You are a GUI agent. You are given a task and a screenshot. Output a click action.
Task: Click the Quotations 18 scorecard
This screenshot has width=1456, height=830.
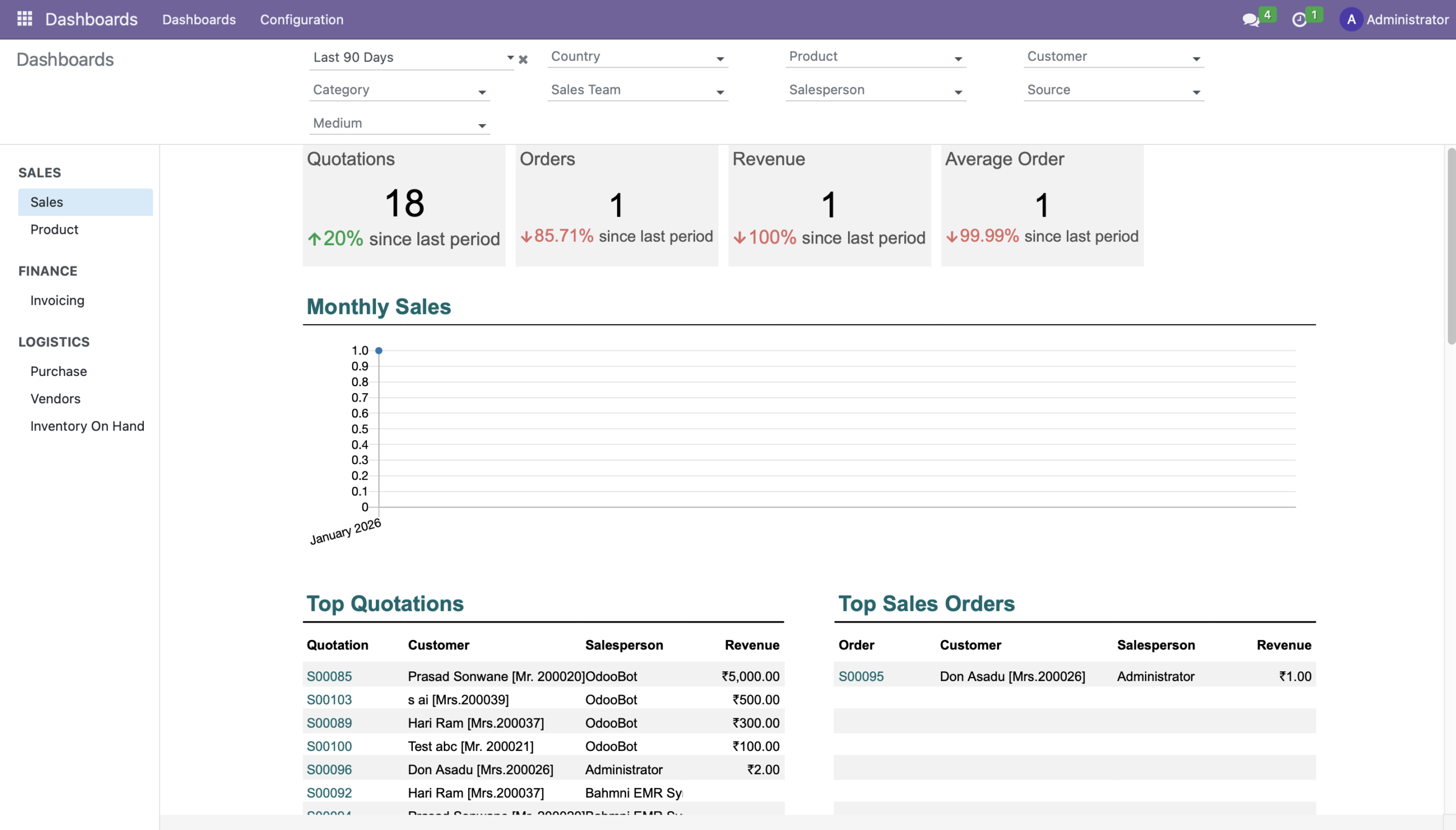404,204
